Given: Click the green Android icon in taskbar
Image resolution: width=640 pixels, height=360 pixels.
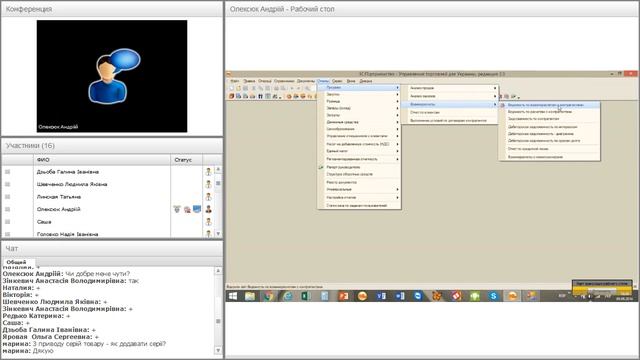Looking at the screenshot, I should pyautogui.click(x=474, y=296).
